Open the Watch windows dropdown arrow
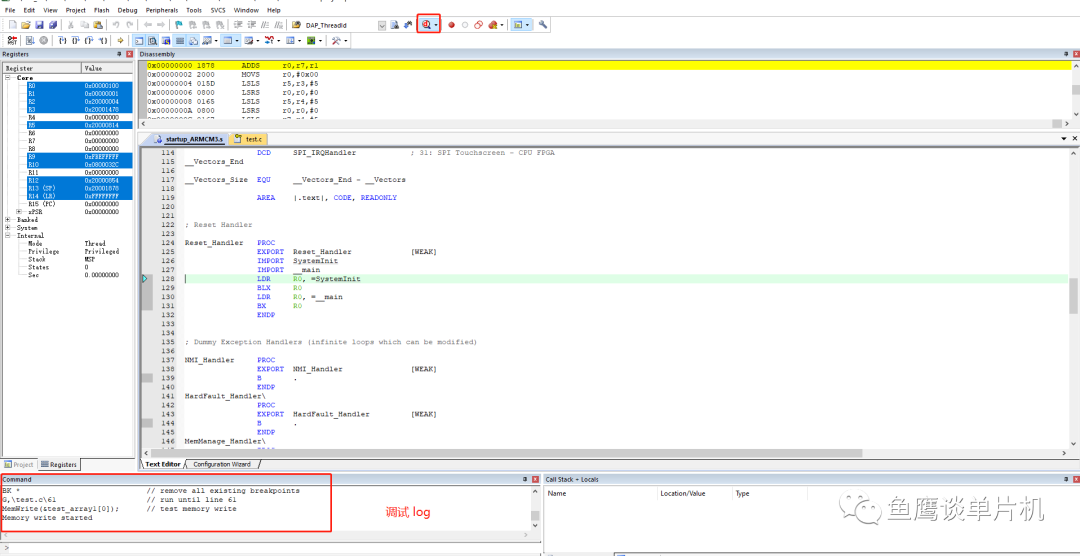Viewport: 1080px width, 556px height. coord(216,41)
